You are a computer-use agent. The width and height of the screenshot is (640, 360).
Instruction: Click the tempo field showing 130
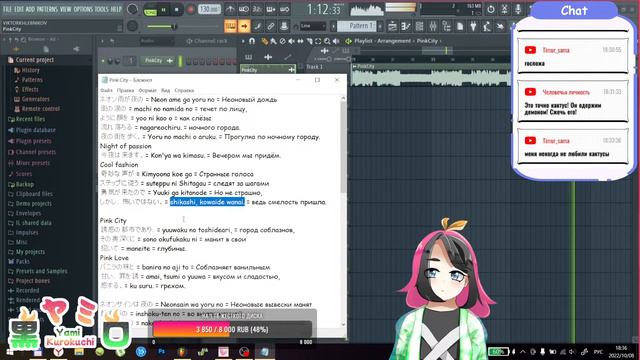pyautogui.click(x=209, y=9)
